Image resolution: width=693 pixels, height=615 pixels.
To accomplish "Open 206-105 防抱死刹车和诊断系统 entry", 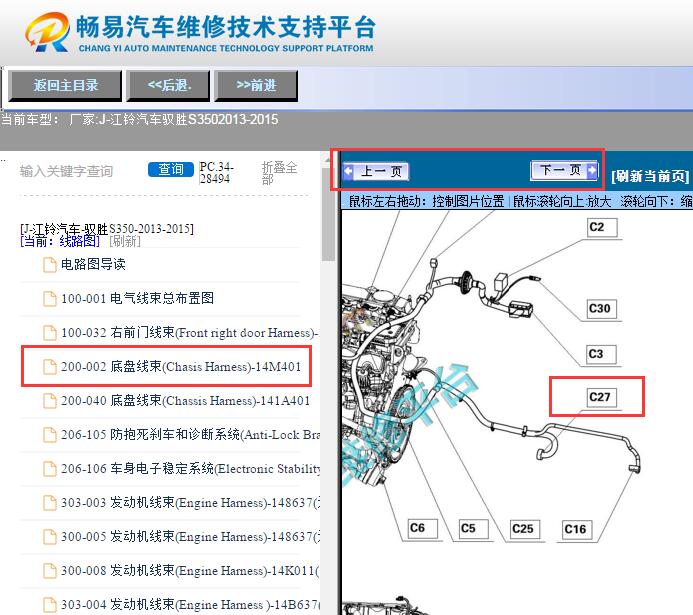I will coord(190,434).
